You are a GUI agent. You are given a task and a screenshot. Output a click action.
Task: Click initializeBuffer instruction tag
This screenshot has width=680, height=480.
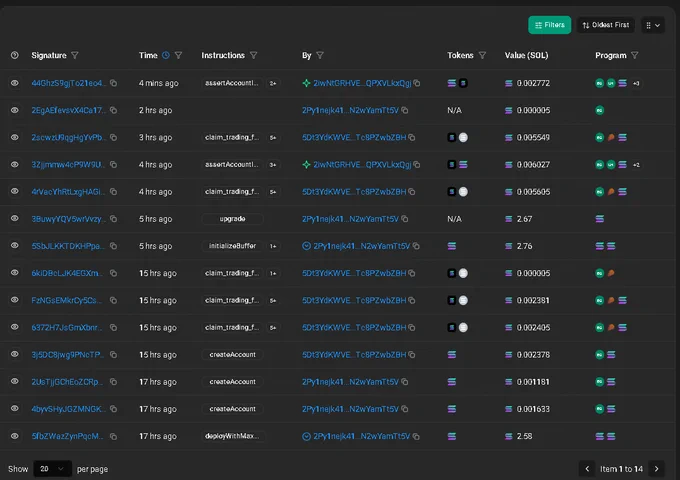click(232, 246)
